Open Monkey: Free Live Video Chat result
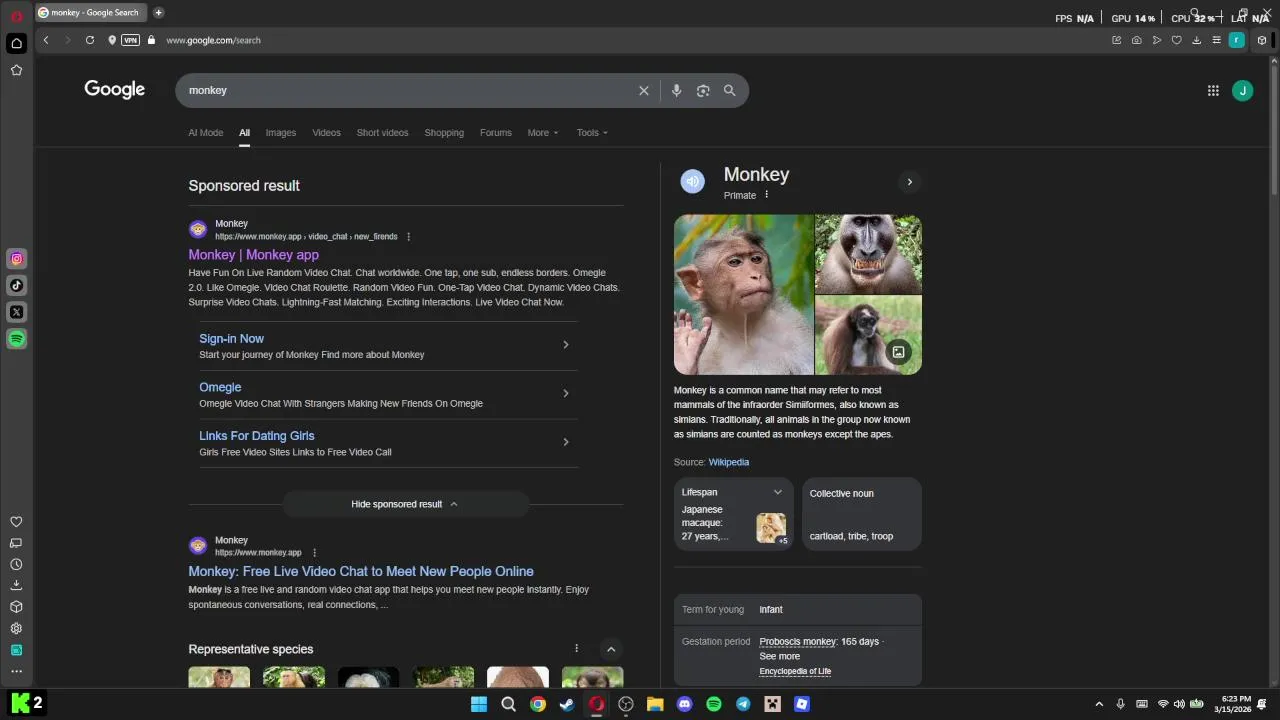Screen dimensions: 1280x720 (x=361, y=571)
